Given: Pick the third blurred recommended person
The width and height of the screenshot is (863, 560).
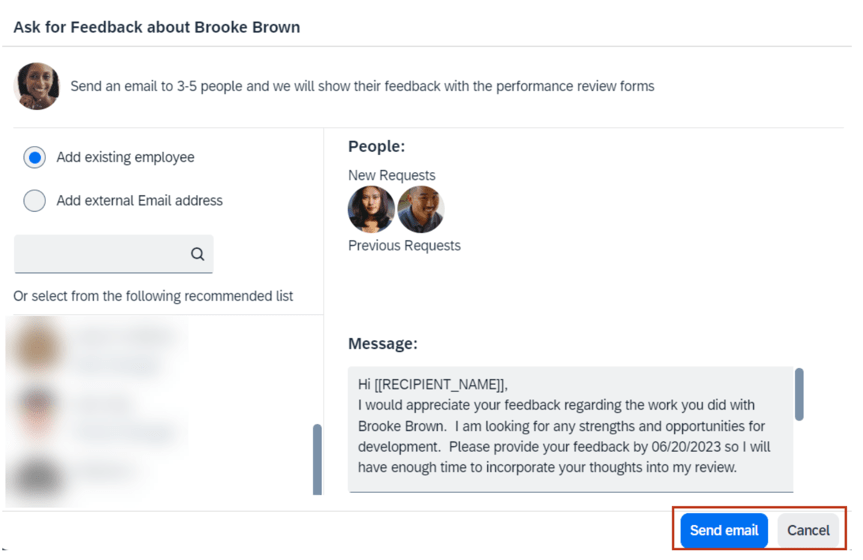Looking at the screenshot, I should (x=95, y=472).
